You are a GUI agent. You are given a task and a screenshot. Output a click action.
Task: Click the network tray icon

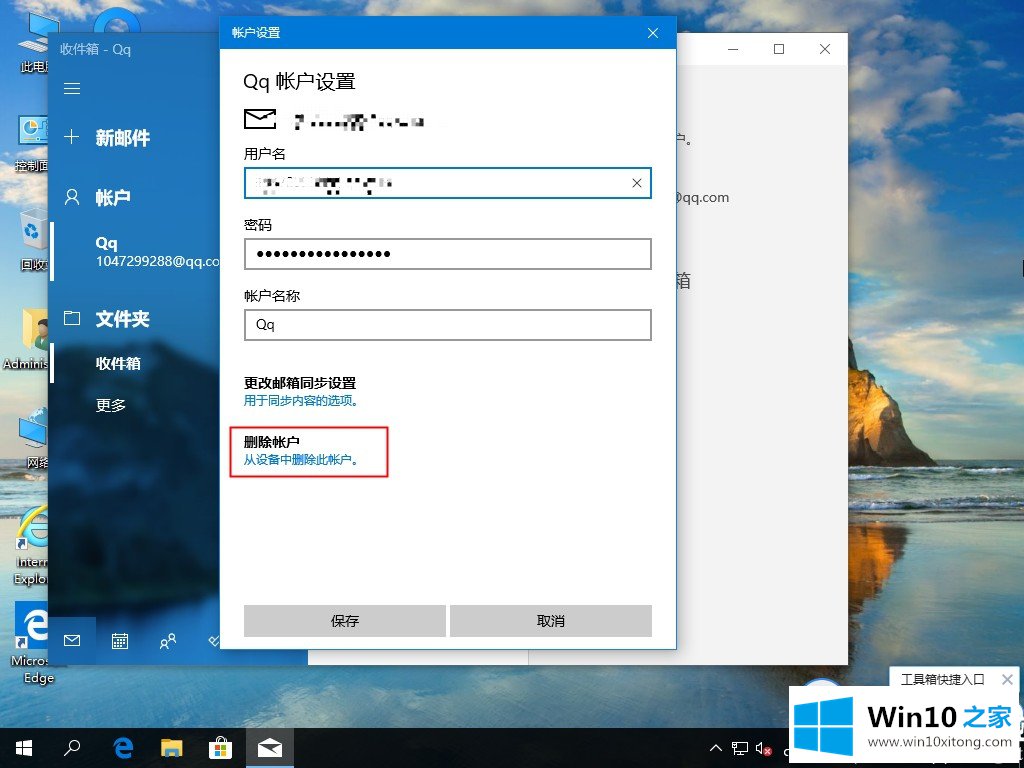(x=740, y=748)
